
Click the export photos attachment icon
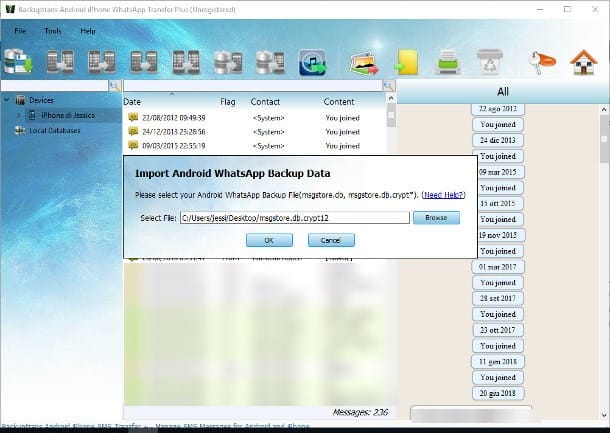click(365, 63)
